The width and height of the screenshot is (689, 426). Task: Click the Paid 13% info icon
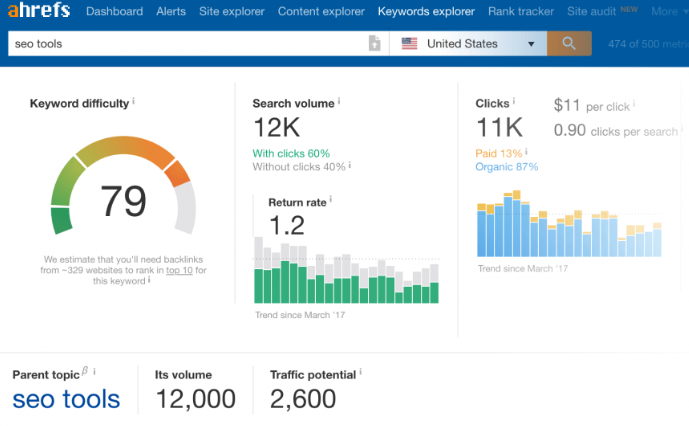click(526, 152)
